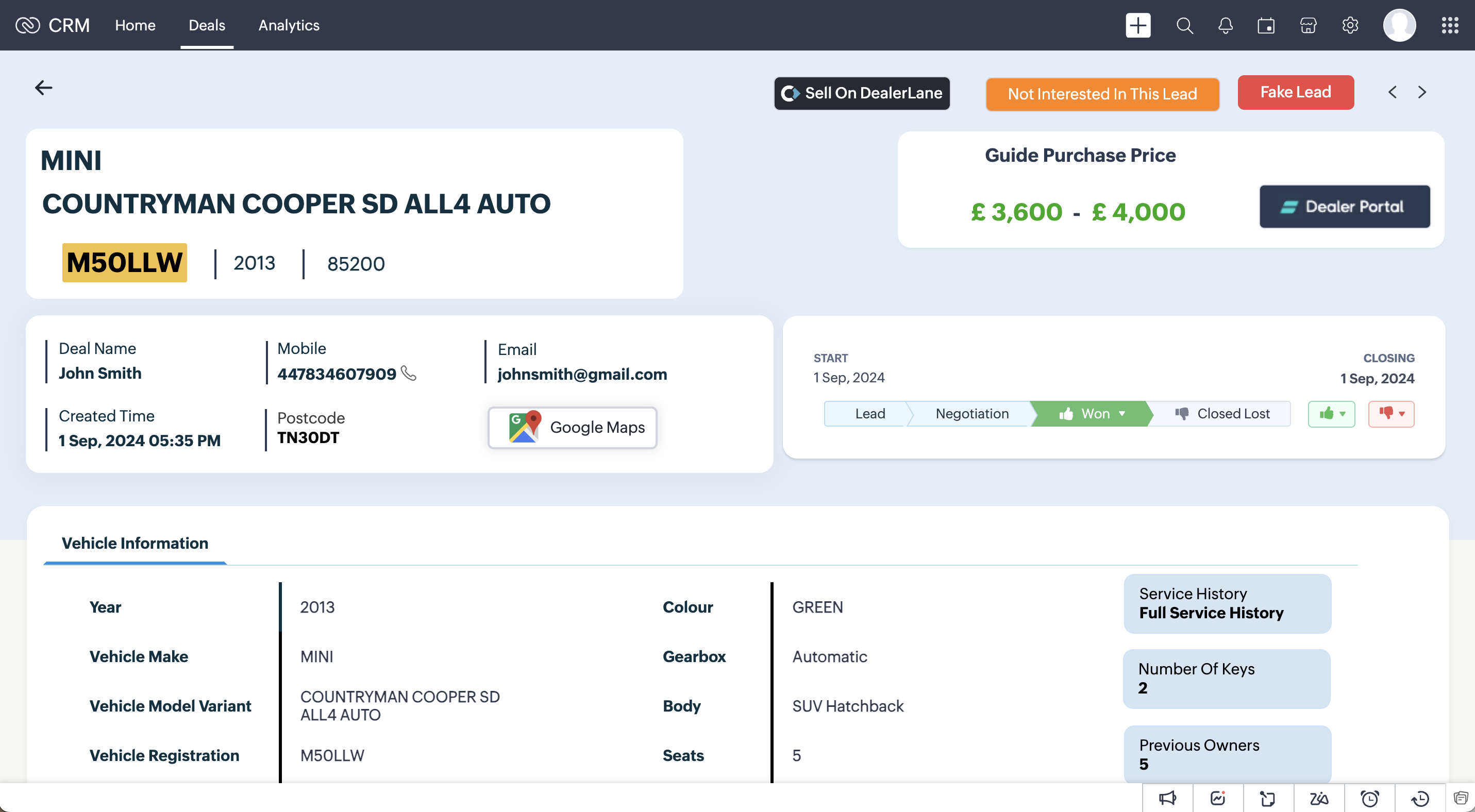Open the Dealer Portal button
The image size is (1475, 812).
click(1345, 207)
